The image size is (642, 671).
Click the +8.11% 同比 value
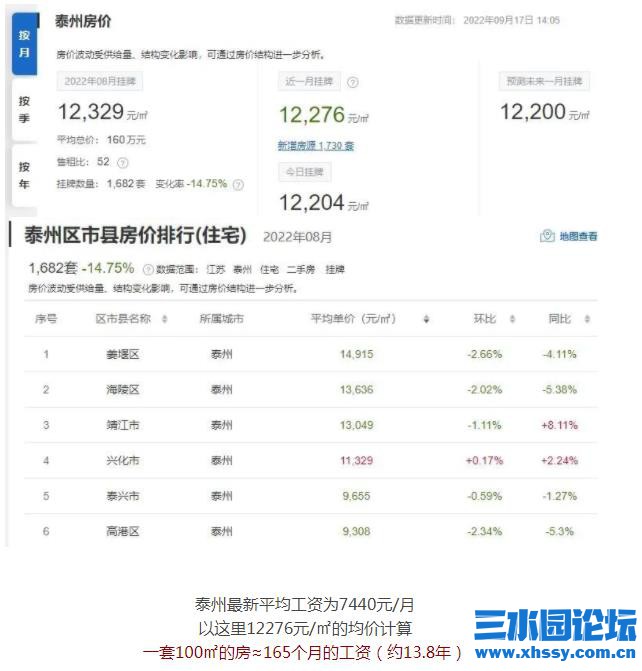click(x=559, y=425)
